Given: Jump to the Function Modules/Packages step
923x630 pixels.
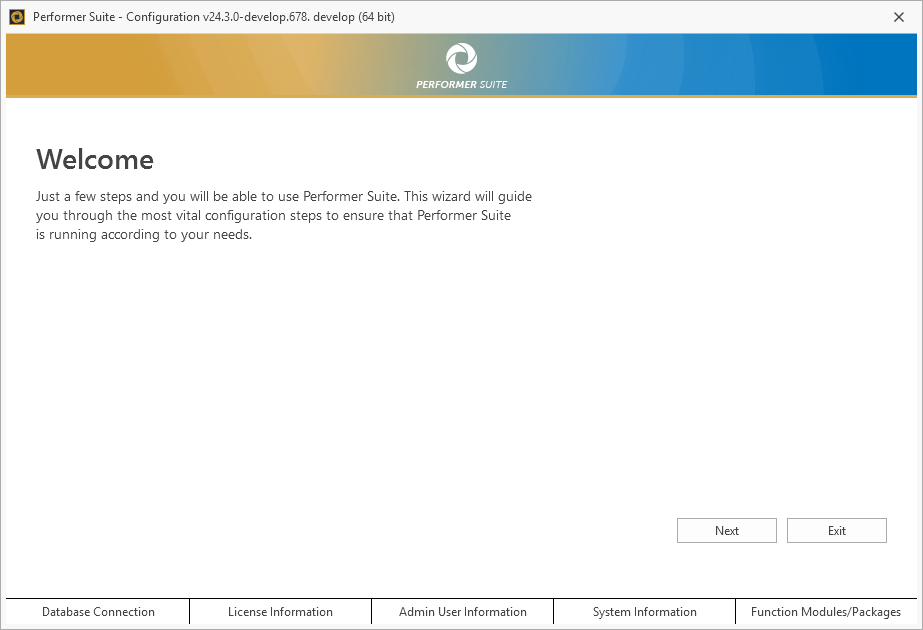Looking at the screenshot, I should tap(825, 612).
